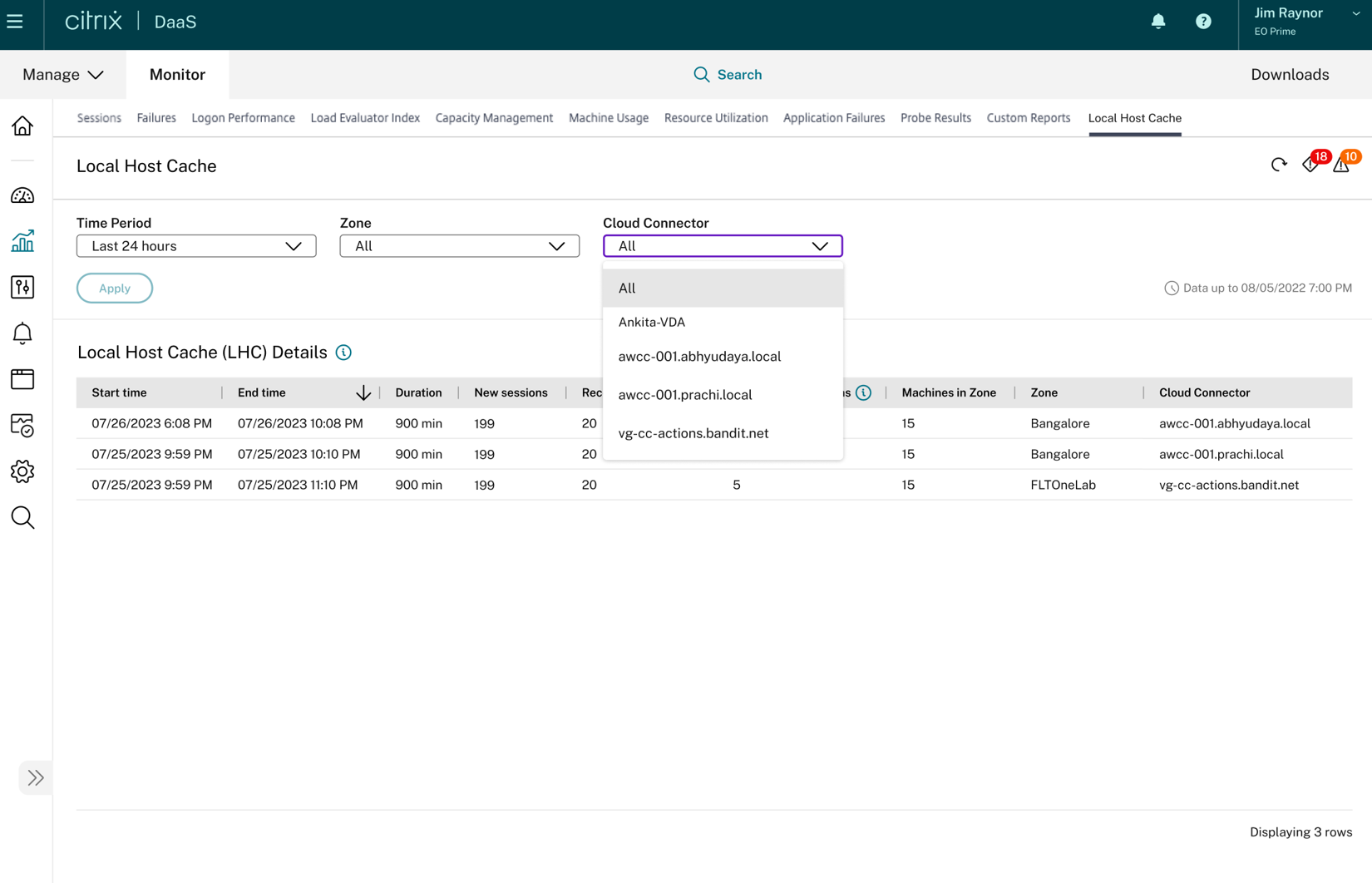Image resolution: width=1372 pixels, height=883 pixels.
Task: Sort by the End time column header
Action: (x=262, y=392)
